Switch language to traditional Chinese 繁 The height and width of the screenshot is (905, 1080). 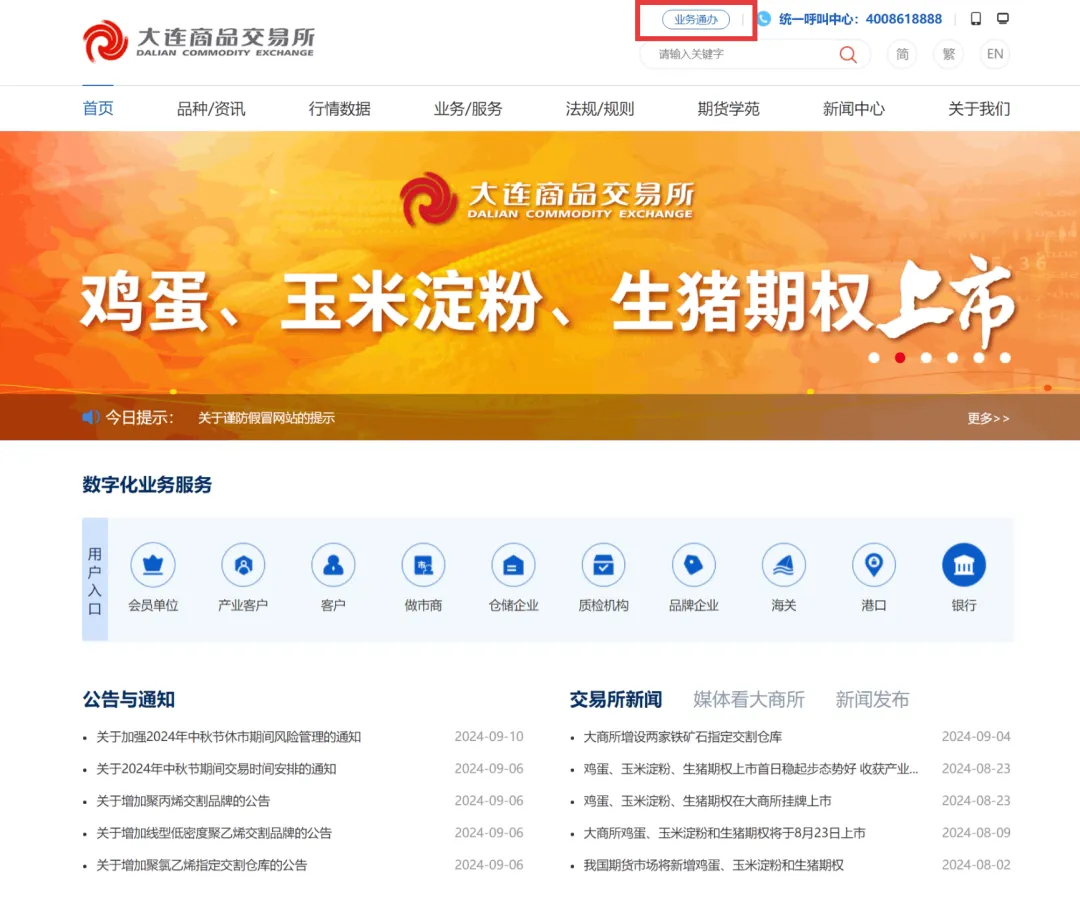tap(948, 54)
